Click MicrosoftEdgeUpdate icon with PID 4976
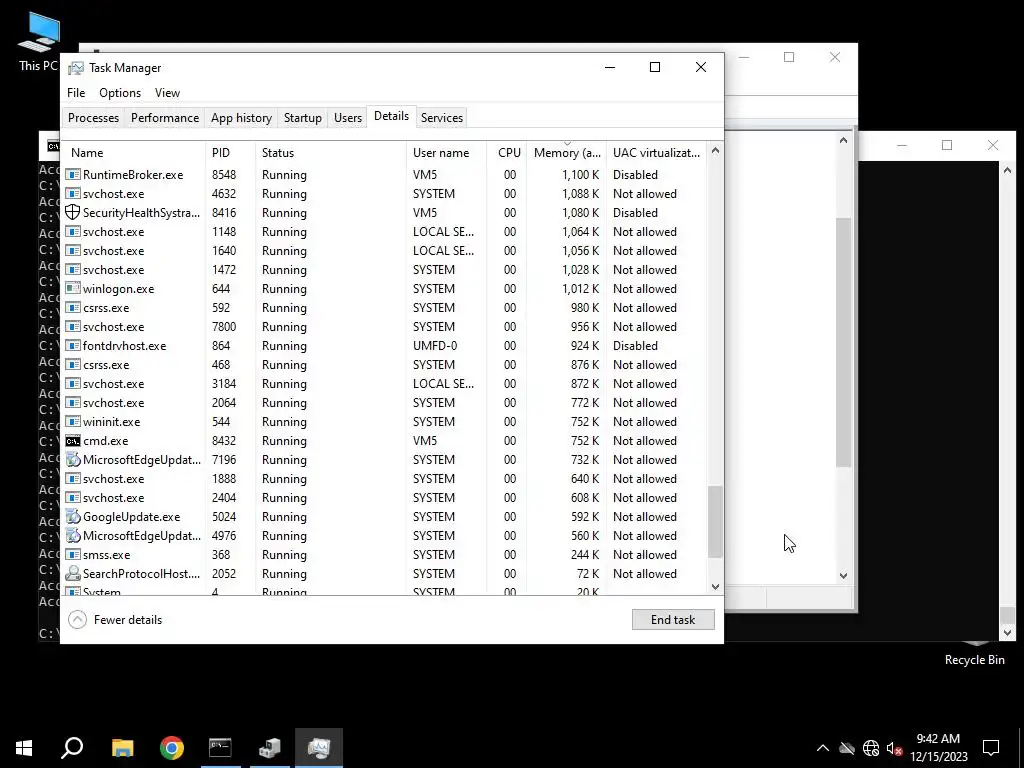 (x=72, y=536)
